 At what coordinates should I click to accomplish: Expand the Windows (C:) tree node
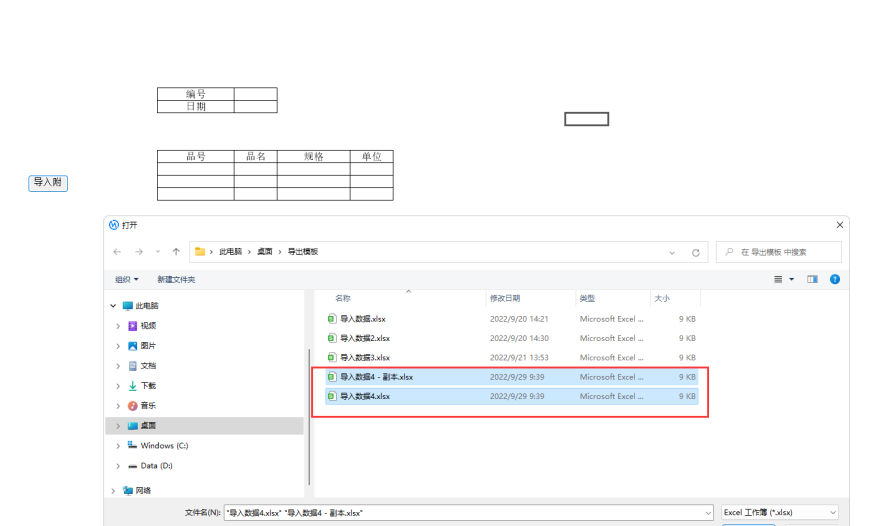[x=118, y=446]
